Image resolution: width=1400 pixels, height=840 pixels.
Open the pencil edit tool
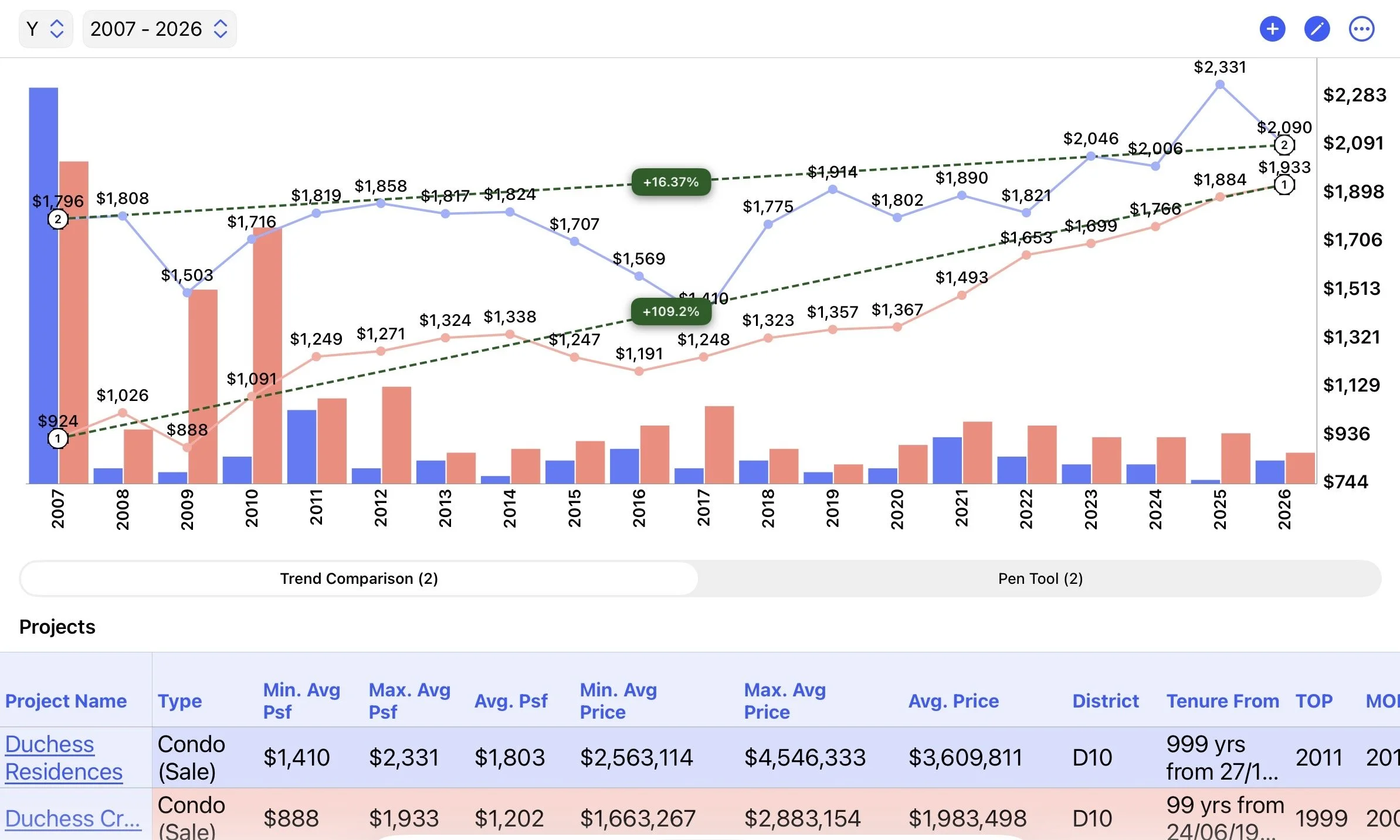1317,29
